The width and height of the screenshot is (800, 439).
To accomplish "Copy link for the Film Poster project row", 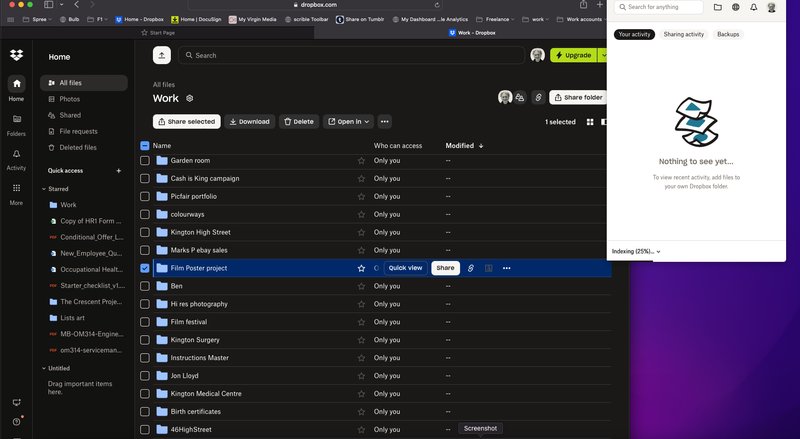I will (x=470, y=268).
